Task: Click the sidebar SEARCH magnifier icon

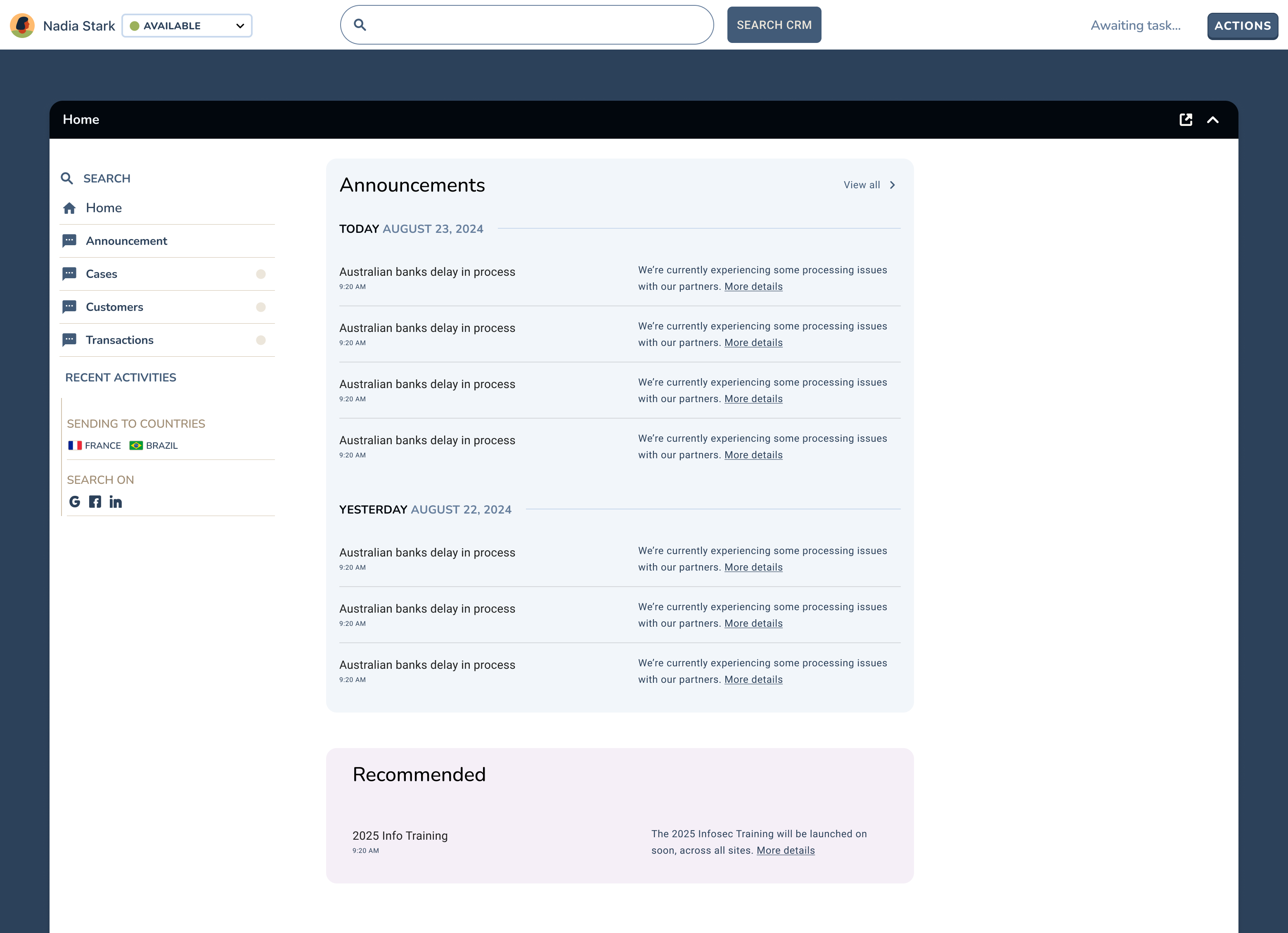Action: click(67, 178)
